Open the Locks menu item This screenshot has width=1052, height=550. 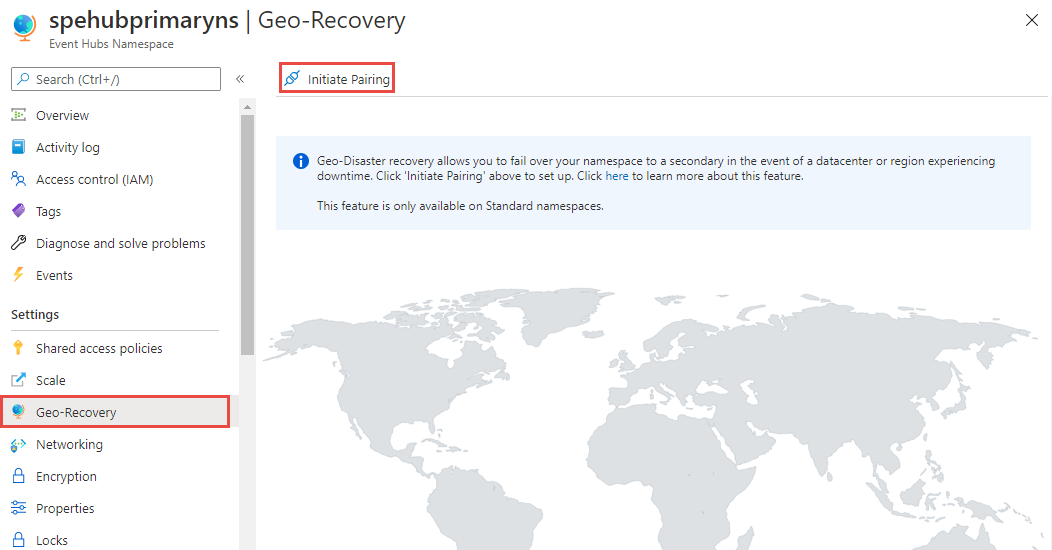[x=52, y=540]
